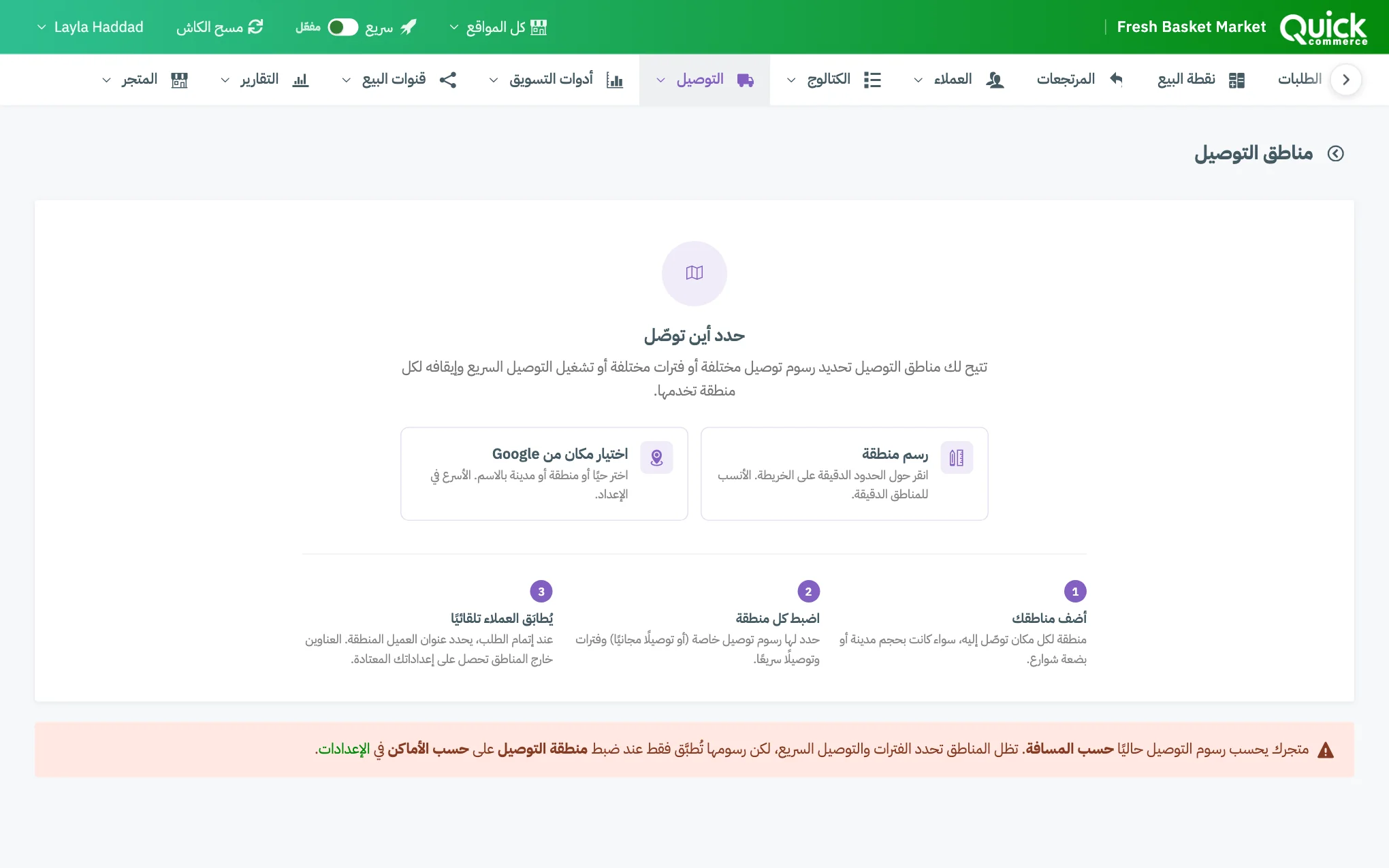Click the warning triangle icon in alert

[x=1326, y=750]
